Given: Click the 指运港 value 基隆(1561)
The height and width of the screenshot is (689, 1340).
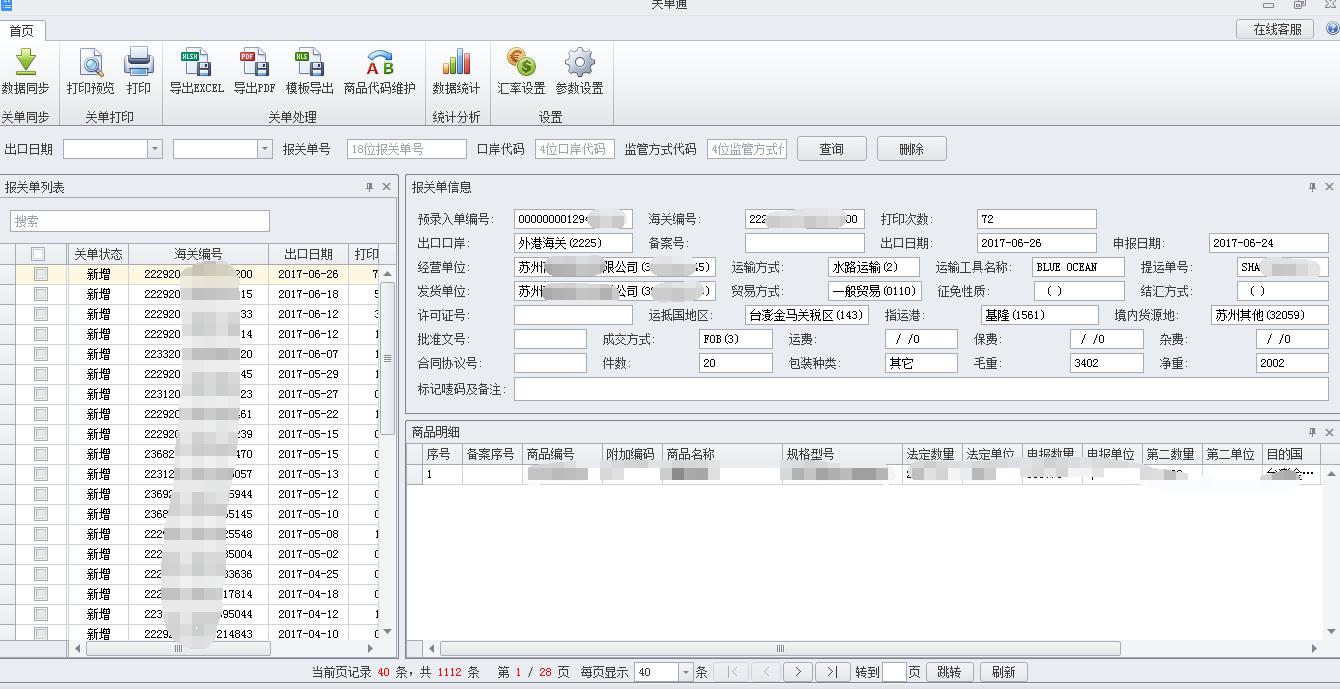Looking at the screenshot, I should pos(1039,315).
